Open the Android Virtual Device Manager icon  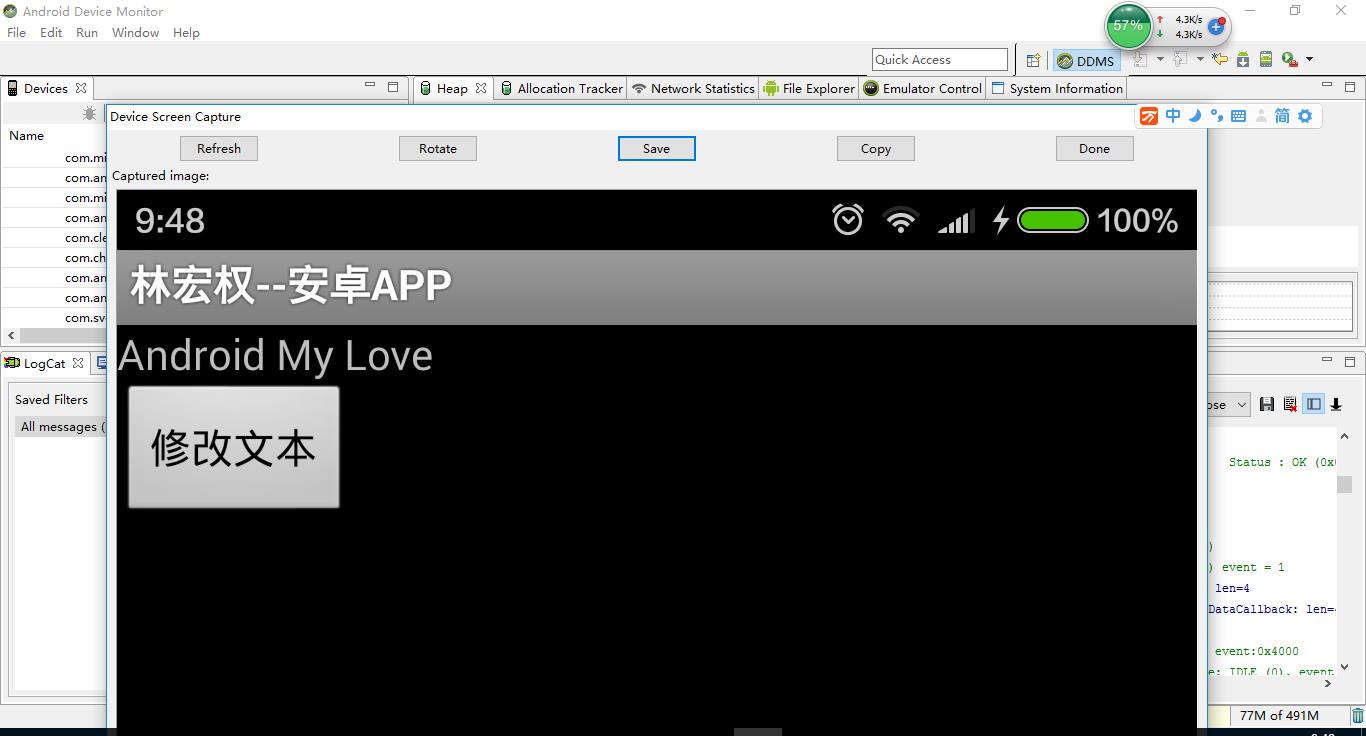[1266, 59]
